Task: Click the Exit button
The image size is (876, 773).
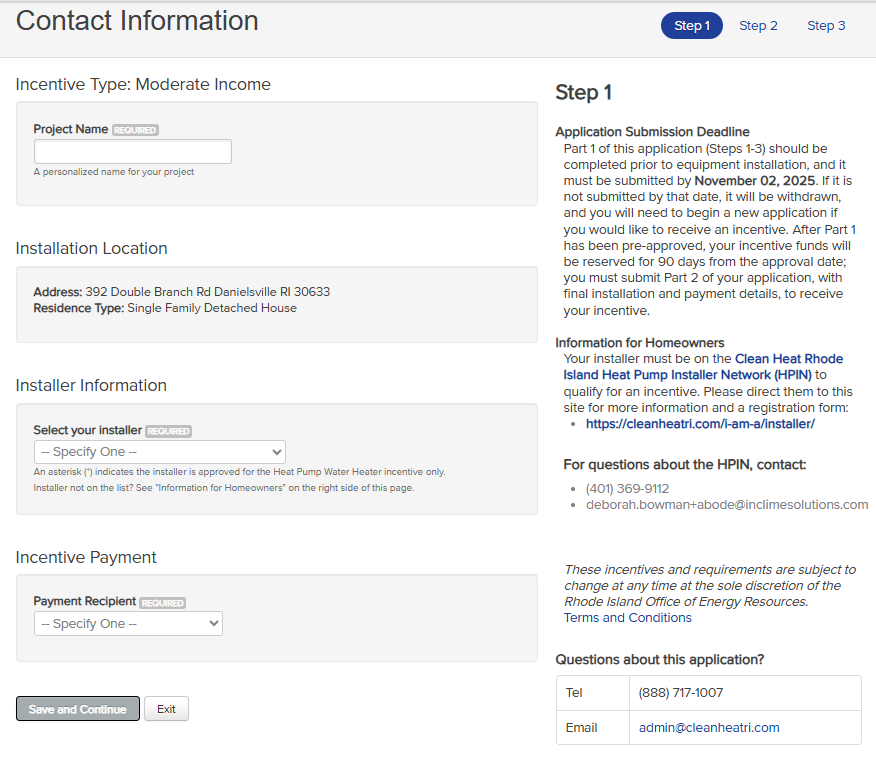Action: (x=166, y=709)
